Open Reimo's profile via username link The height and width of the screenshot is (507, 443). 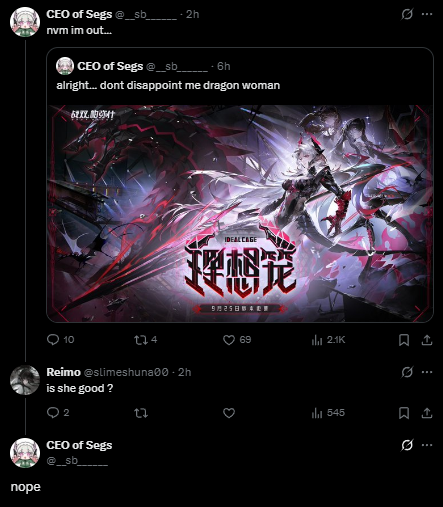(x=126, y=372)
